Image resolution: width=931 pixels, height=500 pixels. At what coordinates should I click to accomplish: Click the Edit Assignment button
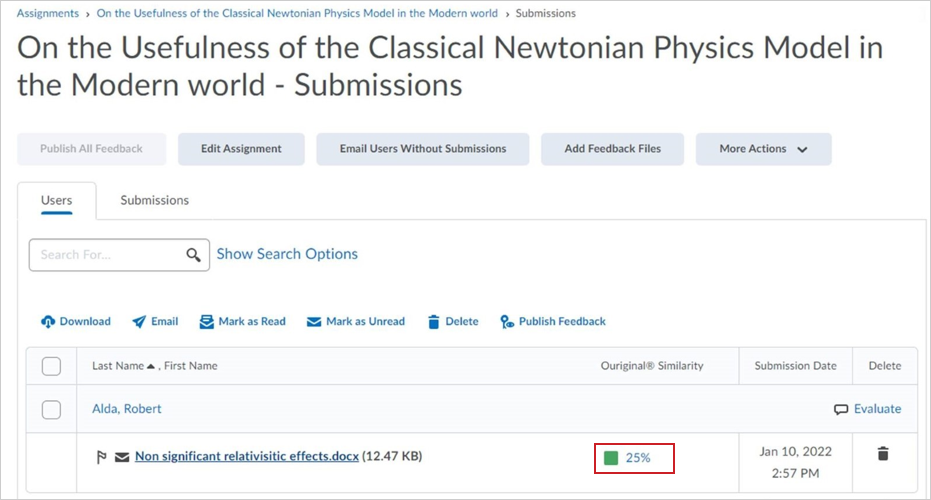pos(241,149)
